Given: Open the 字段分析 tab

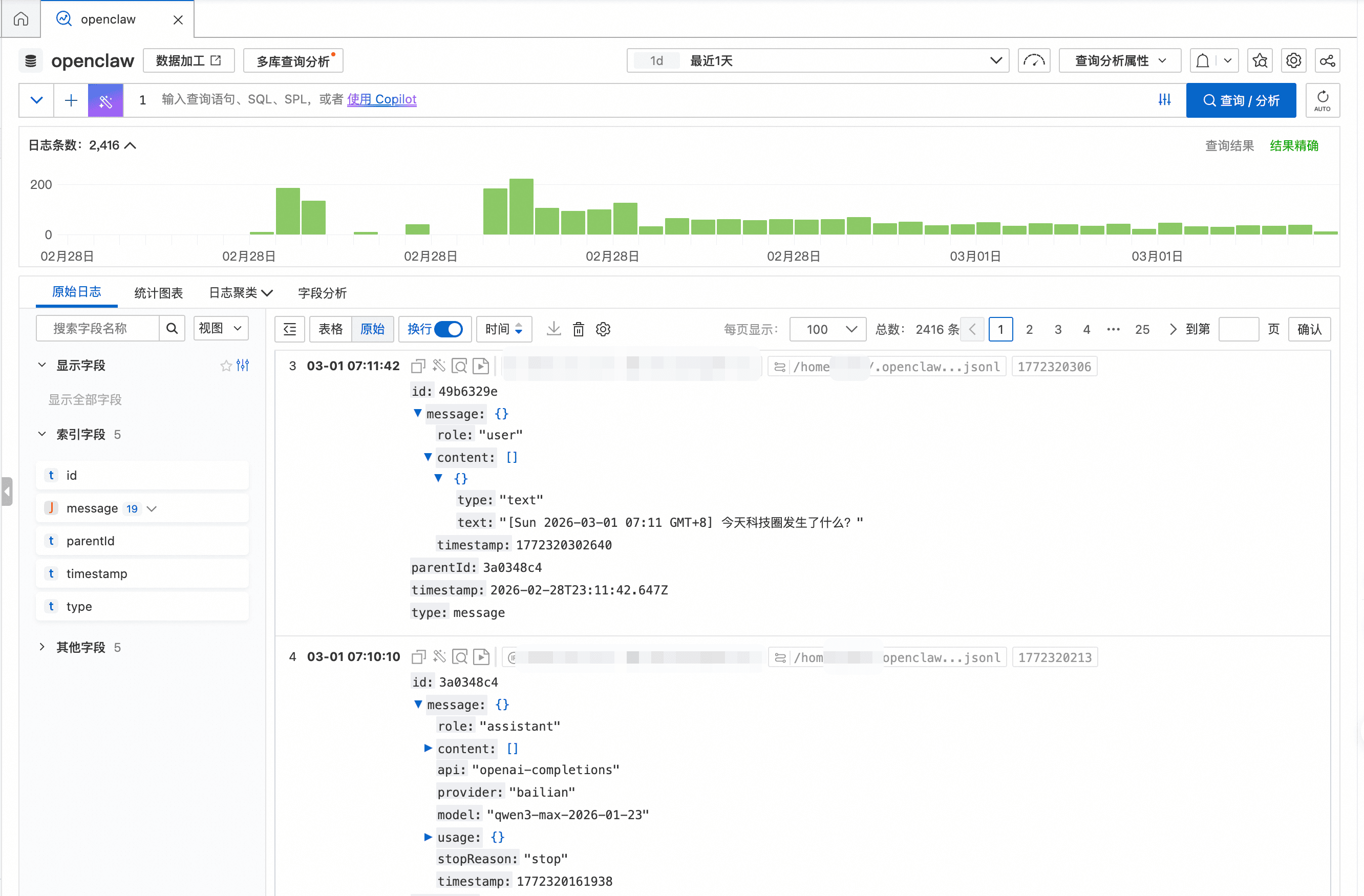Looking at the screenshot, I should [x=322, y=293].
